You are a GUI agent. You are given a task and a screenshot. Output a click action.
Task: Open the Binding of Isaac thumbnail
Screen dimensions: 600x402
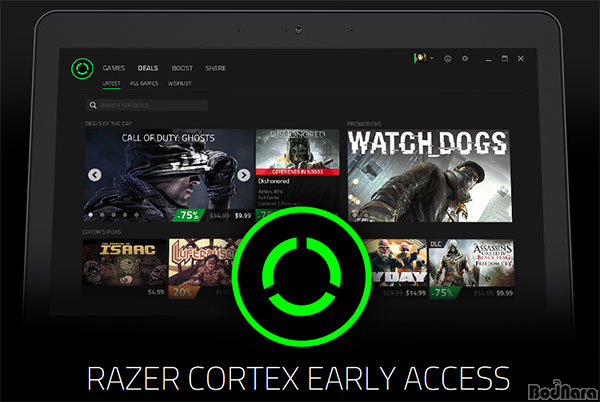125,262
